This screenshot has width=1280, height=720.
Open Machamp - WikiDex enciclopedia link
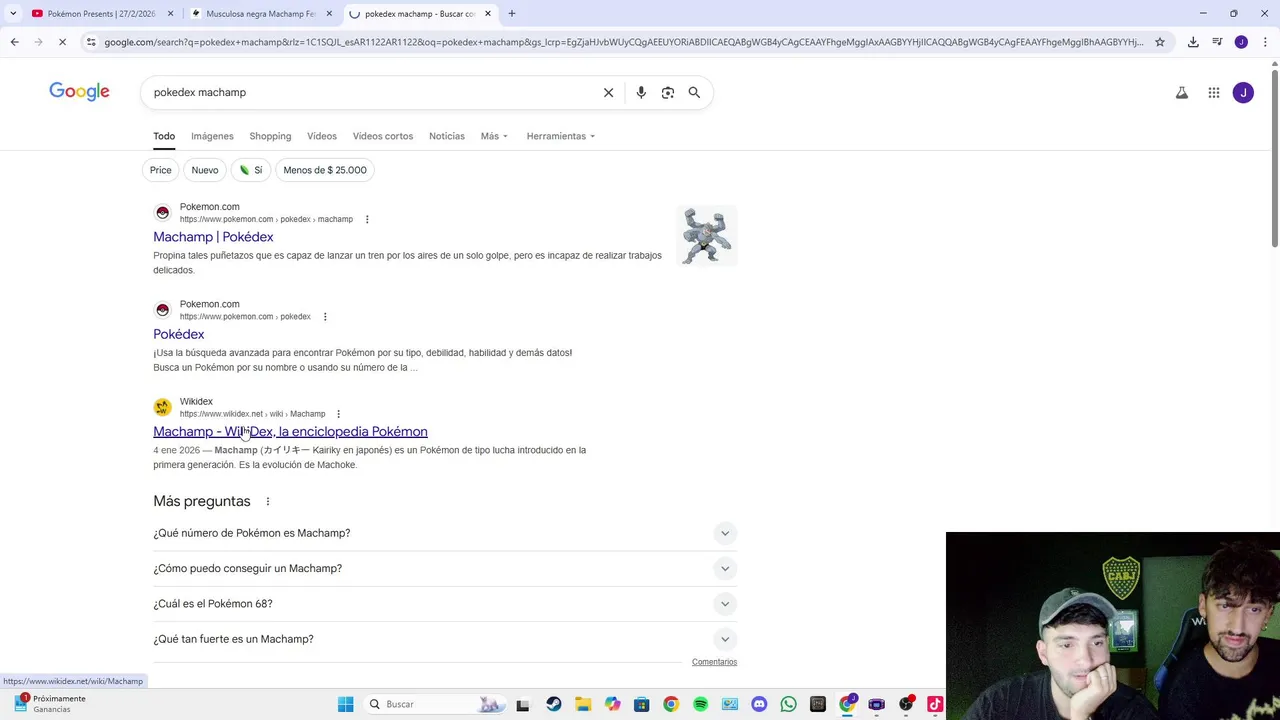(290, 432)
